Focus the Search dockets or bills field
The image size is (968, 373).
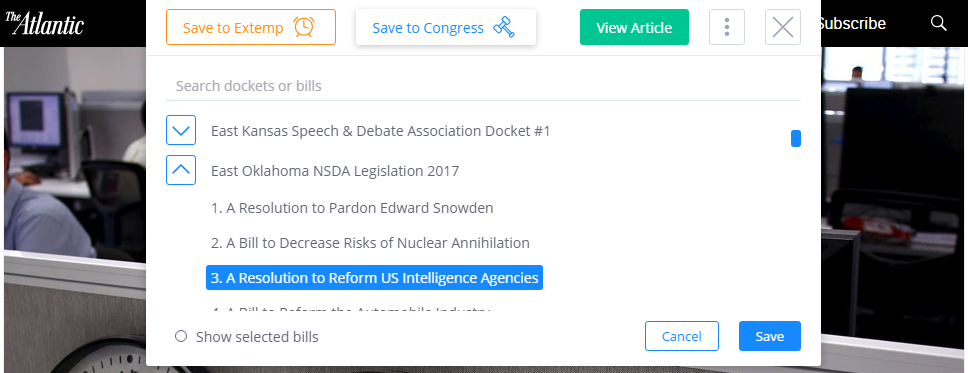tap(483, 86)
